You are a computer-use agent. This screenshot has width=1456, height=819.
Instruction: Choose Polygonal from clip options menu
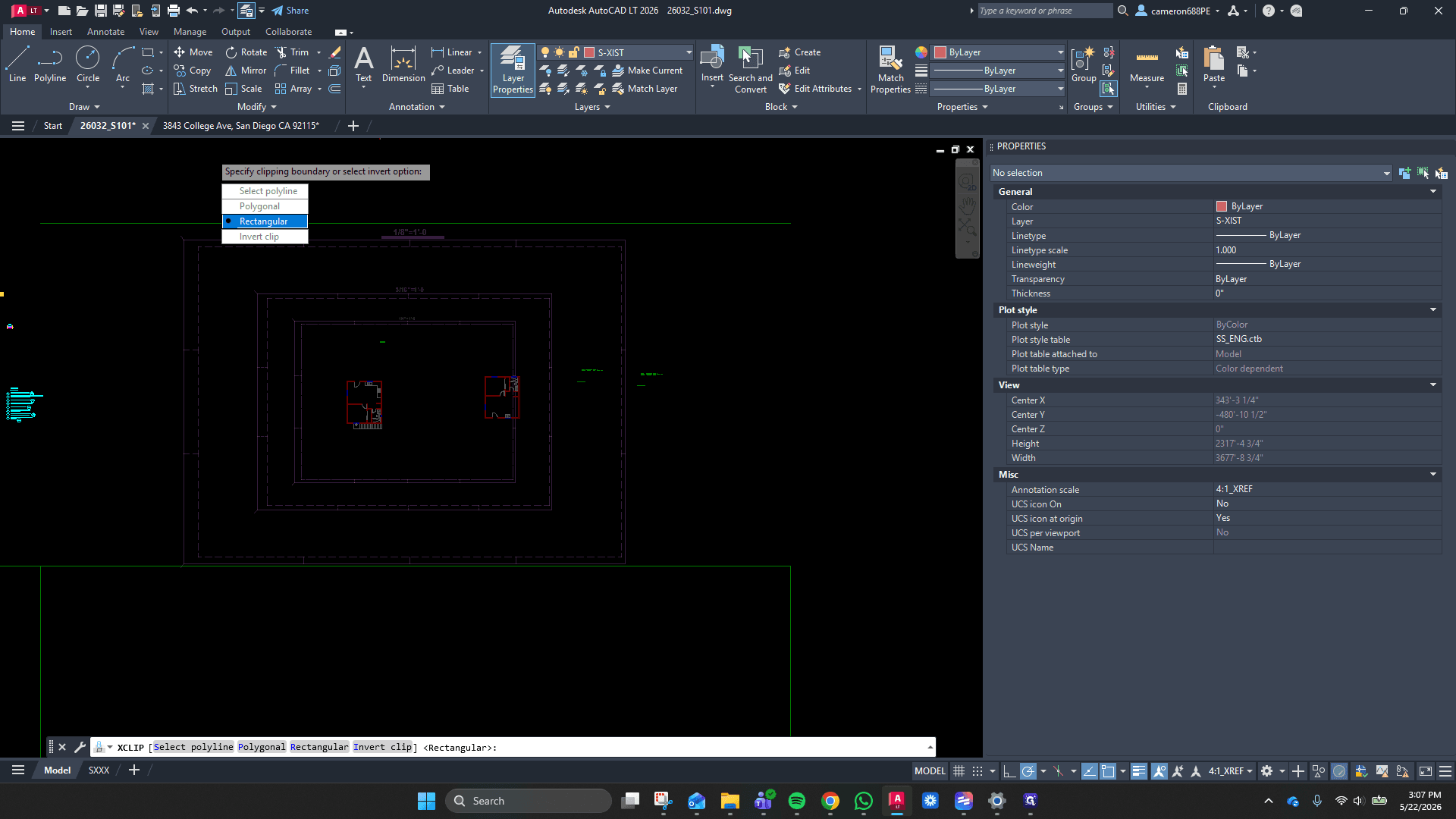(x=265, y=206)
